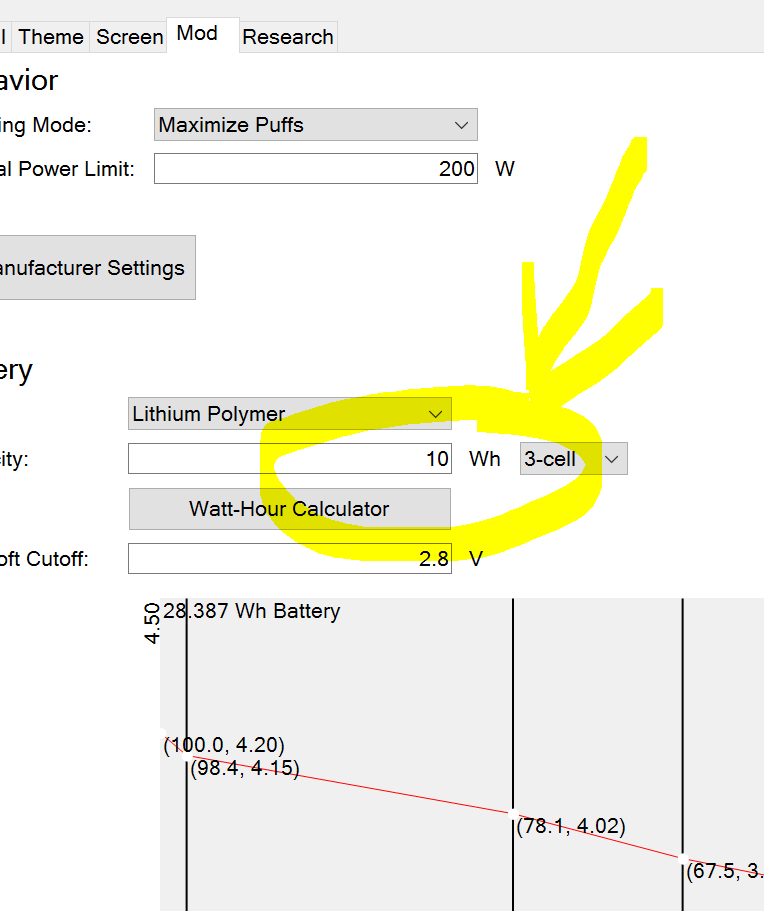Switch to the Theme tab

tap(50, 37)
